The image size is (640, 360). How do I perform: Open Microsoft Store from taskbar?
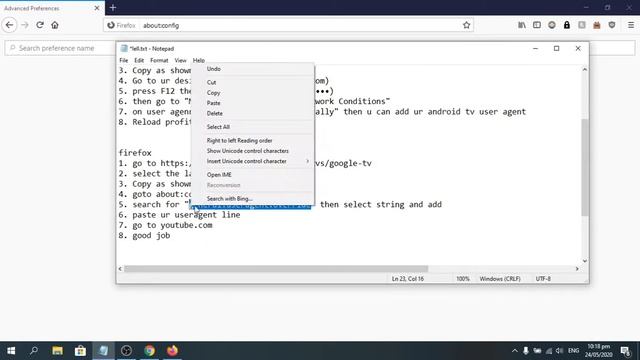point(80,351)
